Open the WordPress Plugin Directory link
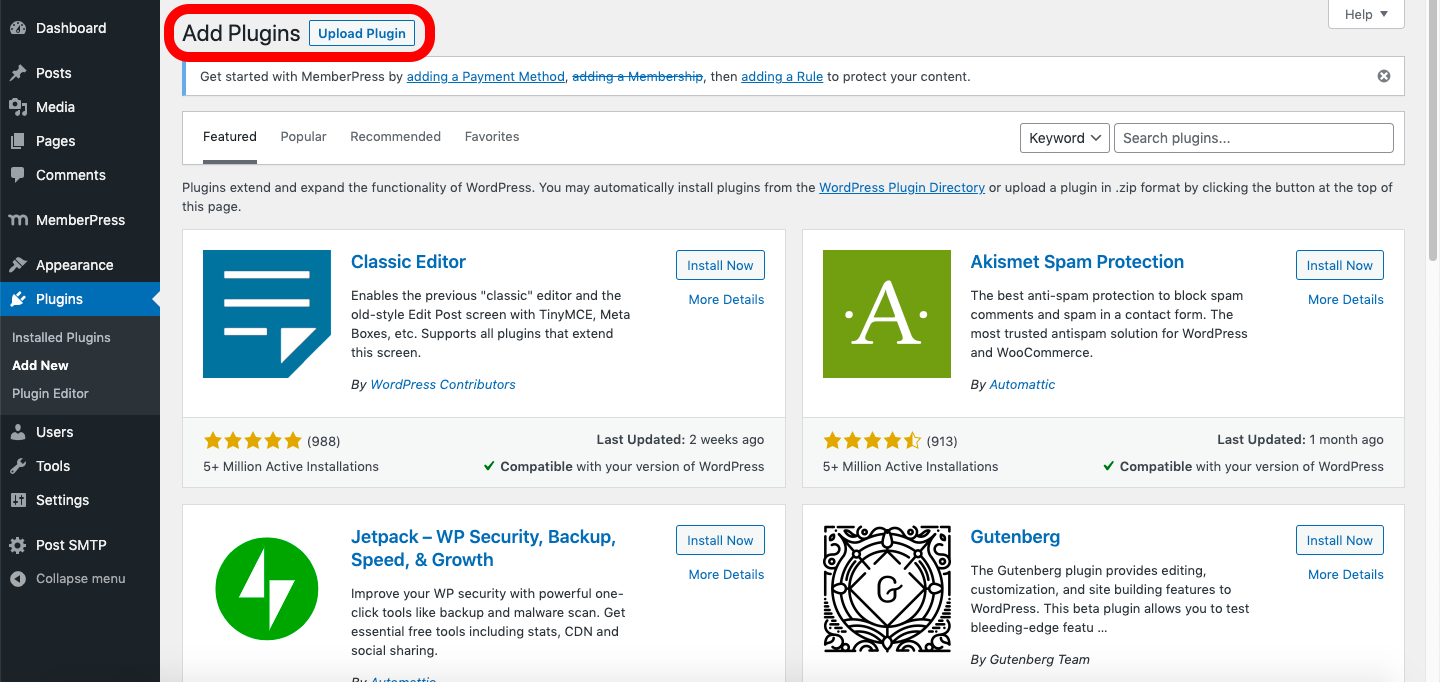Screen dimensions: 1440x682 (902, 188)
